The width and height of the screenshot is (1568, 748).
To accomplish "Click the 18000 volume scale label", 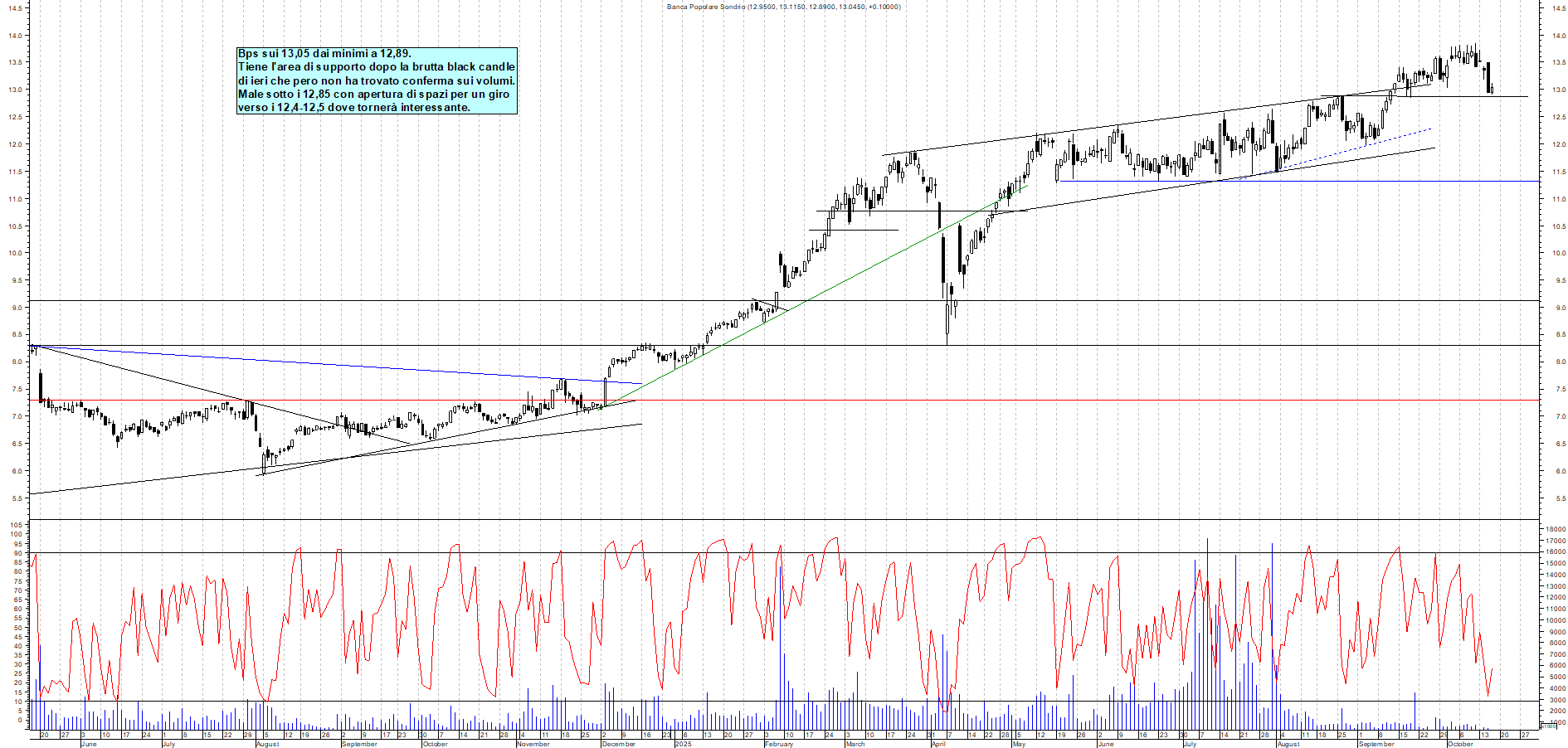I will (1553, 529).
